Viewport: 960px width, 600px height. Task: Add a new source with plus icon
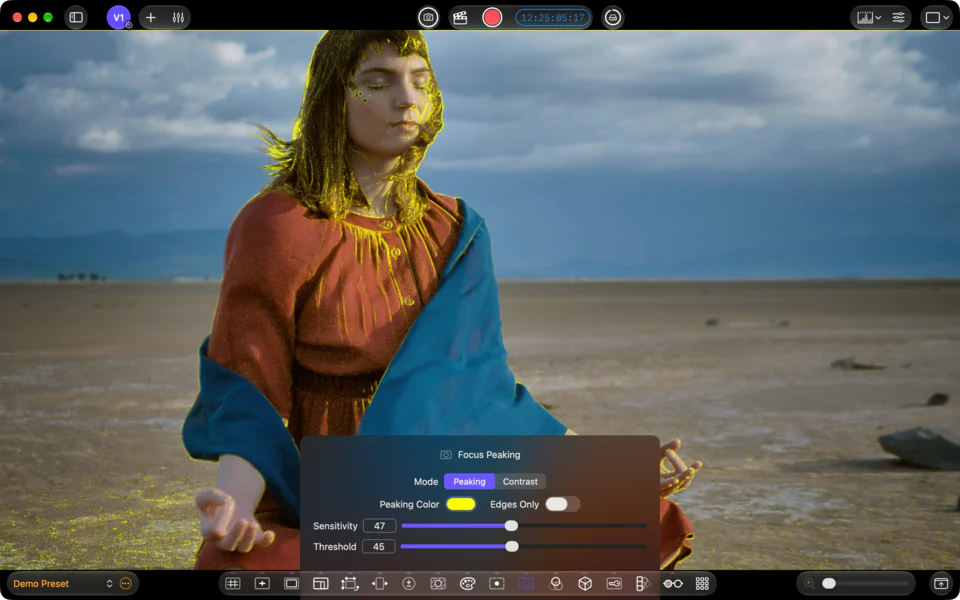point(151,18)
